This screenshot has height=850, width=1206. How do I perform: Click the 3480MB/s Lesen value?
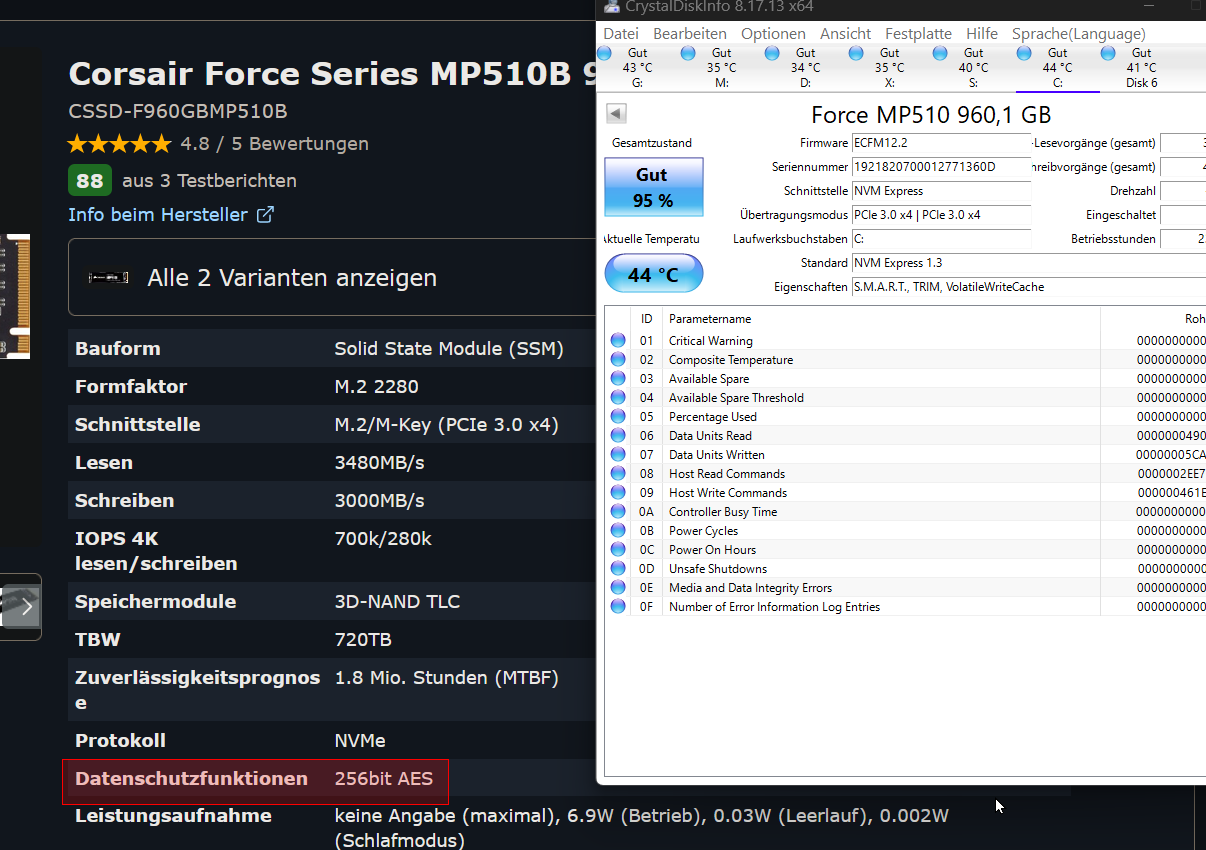[380, 463]
